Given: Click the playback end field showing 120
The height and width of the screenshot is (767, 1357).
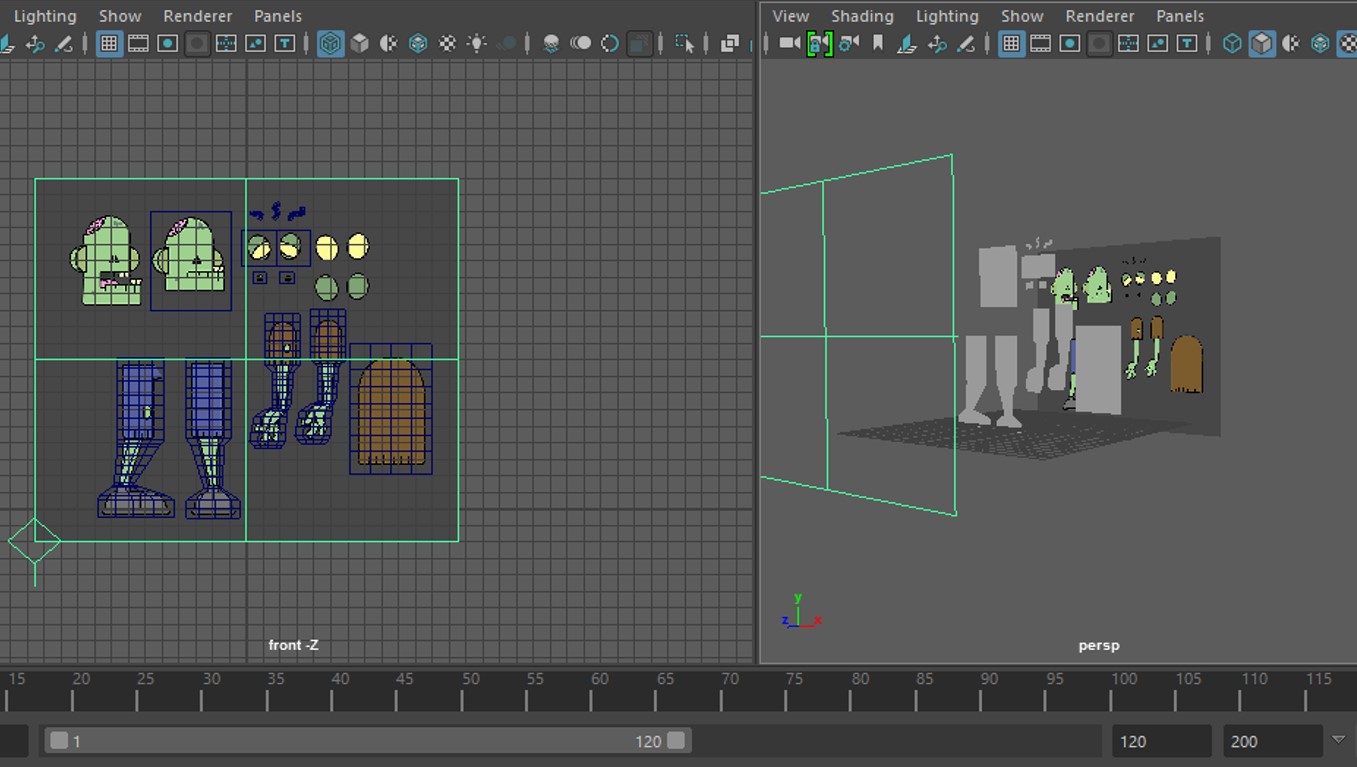Looking at the screenshot, I should [1160, 741].
